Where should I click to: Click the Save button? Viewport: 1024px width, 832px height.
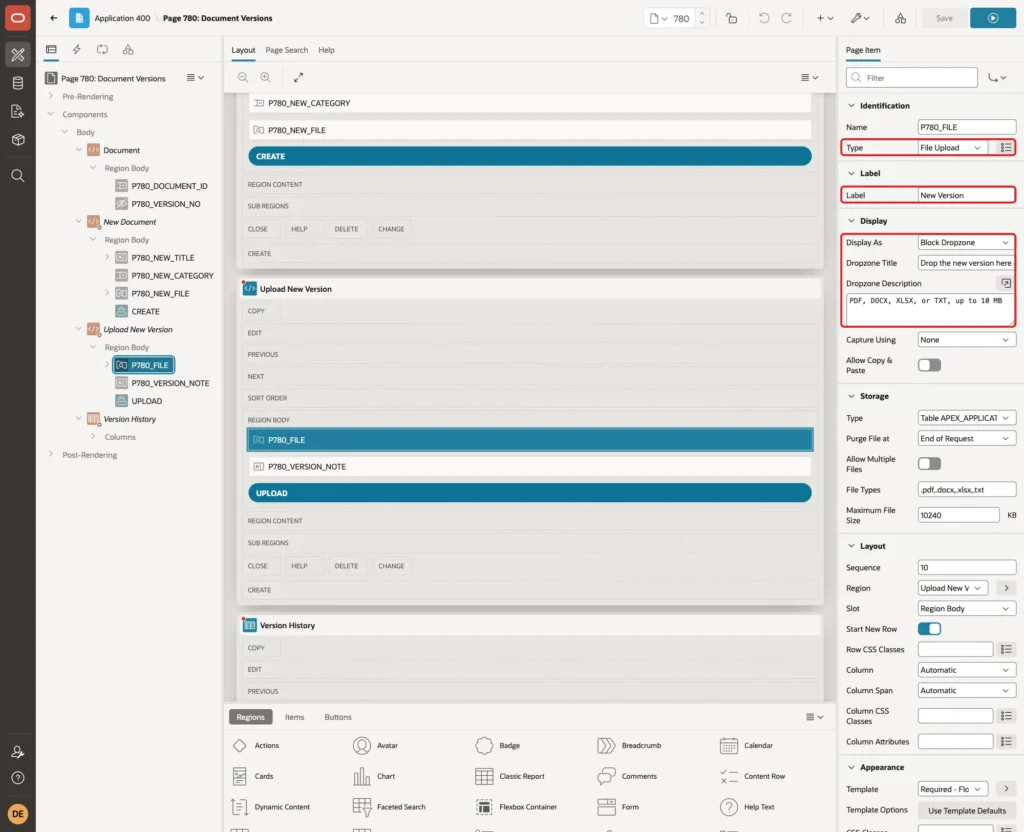click(944, 18)
